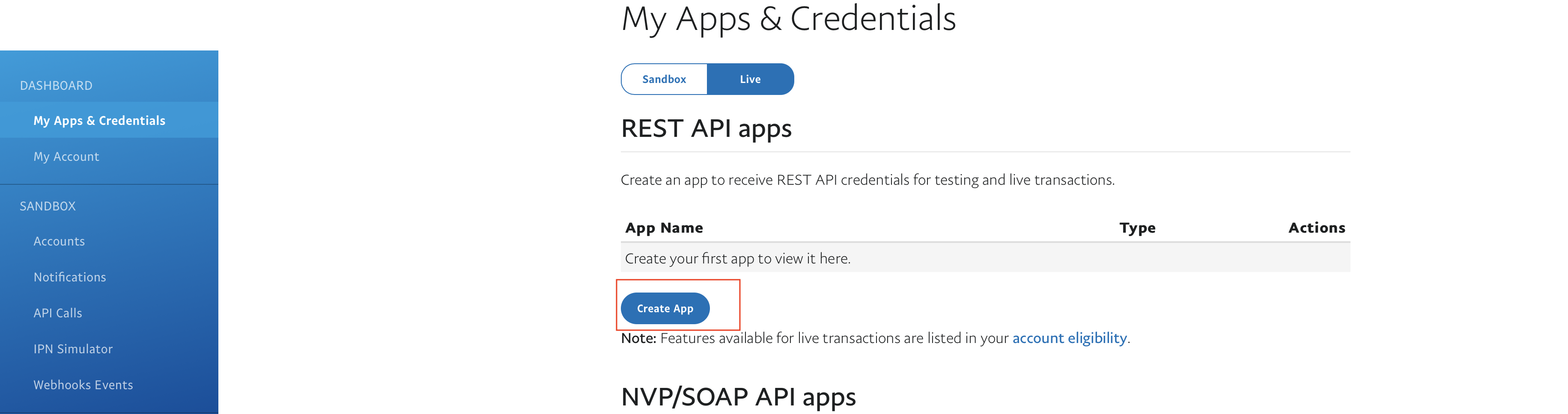1568x414 pixels.
Task: Click the SANDBOX section header
Action: [x=48, y=206]
